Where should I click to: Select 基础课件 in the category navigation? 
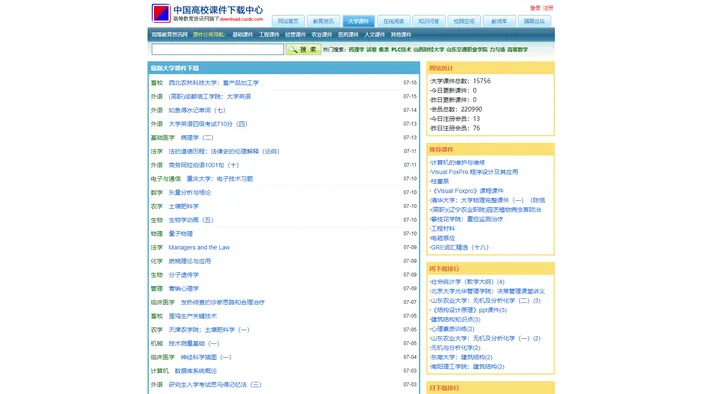click(x=243, y=34)
